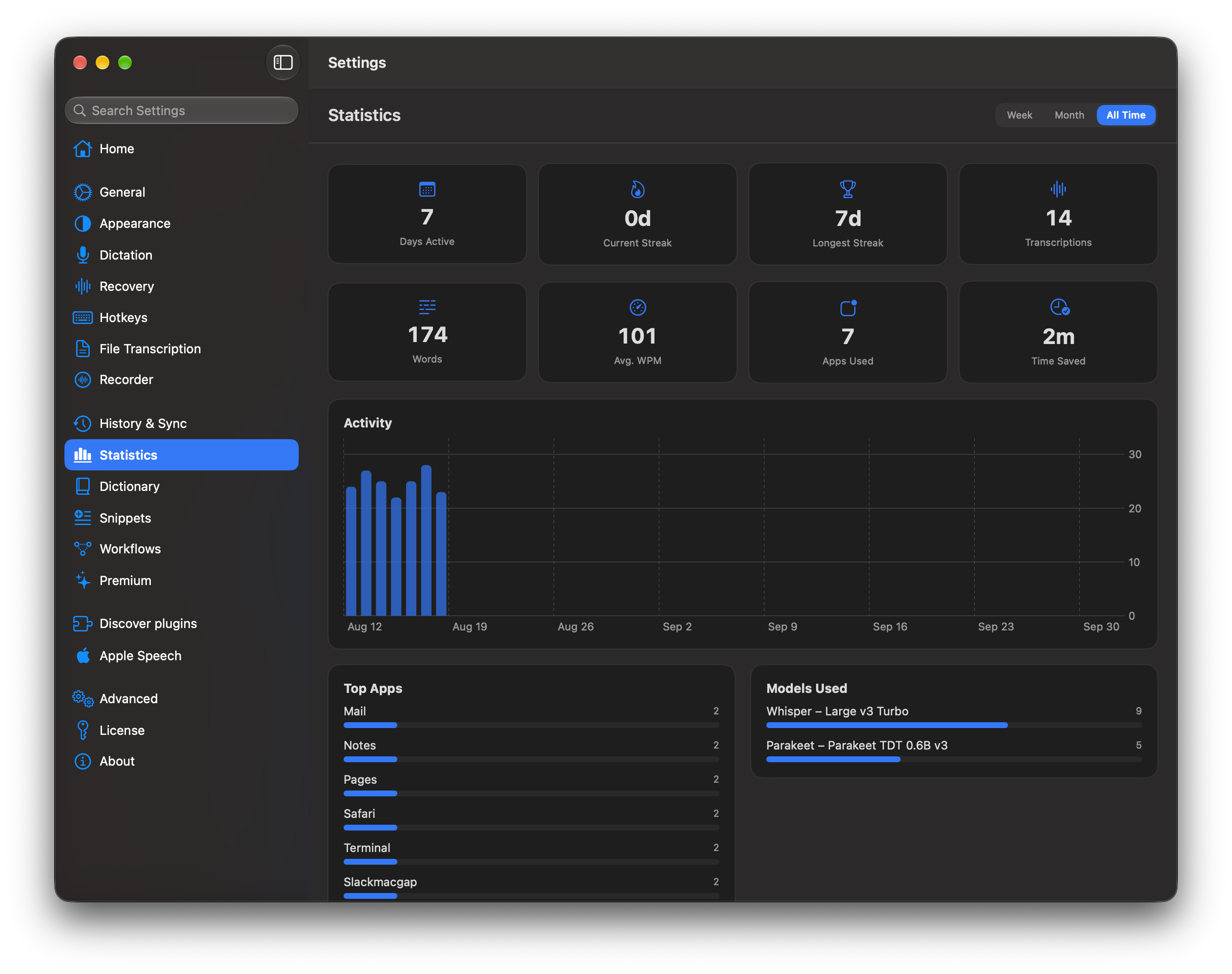Switch statistics range to Week
Image resolution: width=1232 pixels, height=974 pixels.
click(x=1019, y=115)
